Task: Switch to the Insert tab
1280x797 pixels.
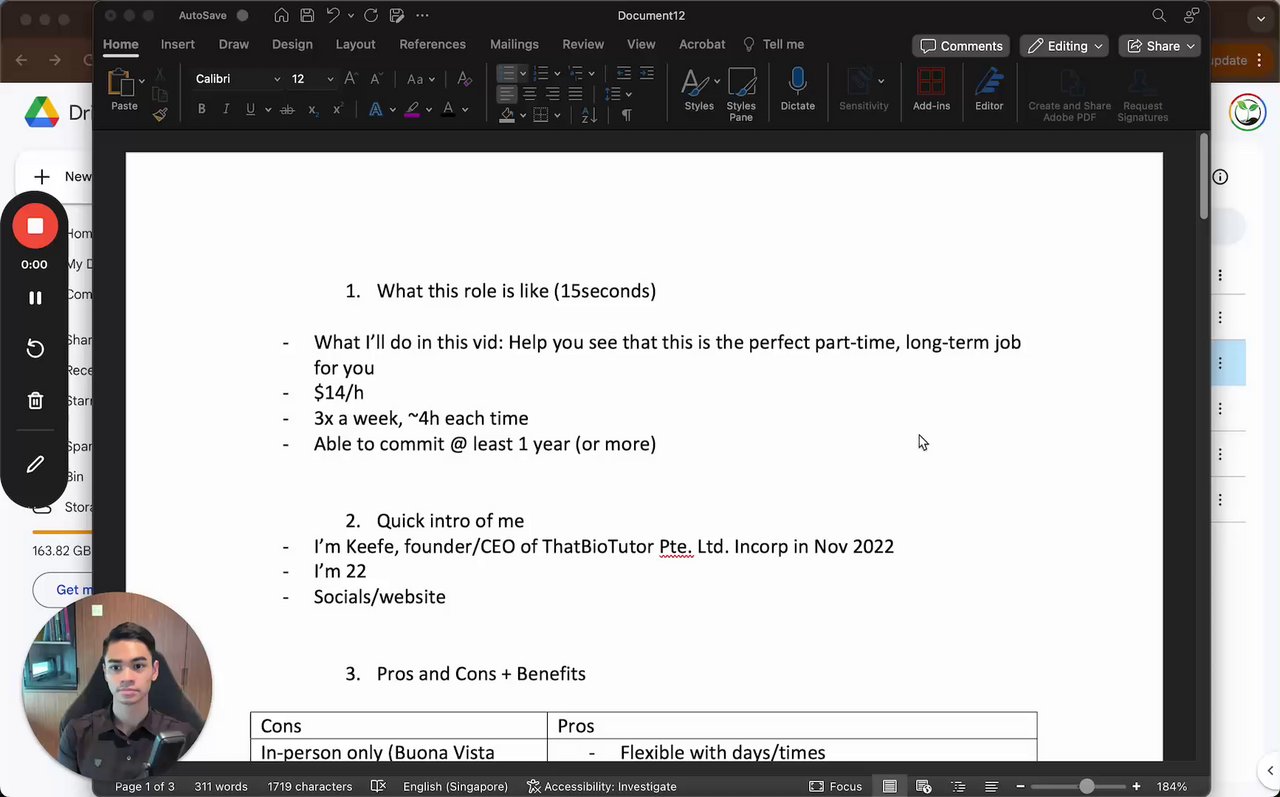Action: (178, 44)
